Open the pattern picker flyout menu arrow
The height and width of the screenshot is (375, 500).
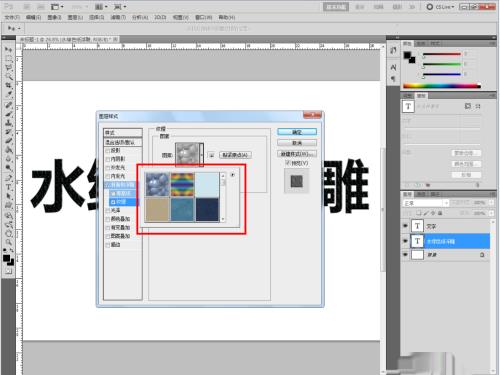[x=233, y=175]
